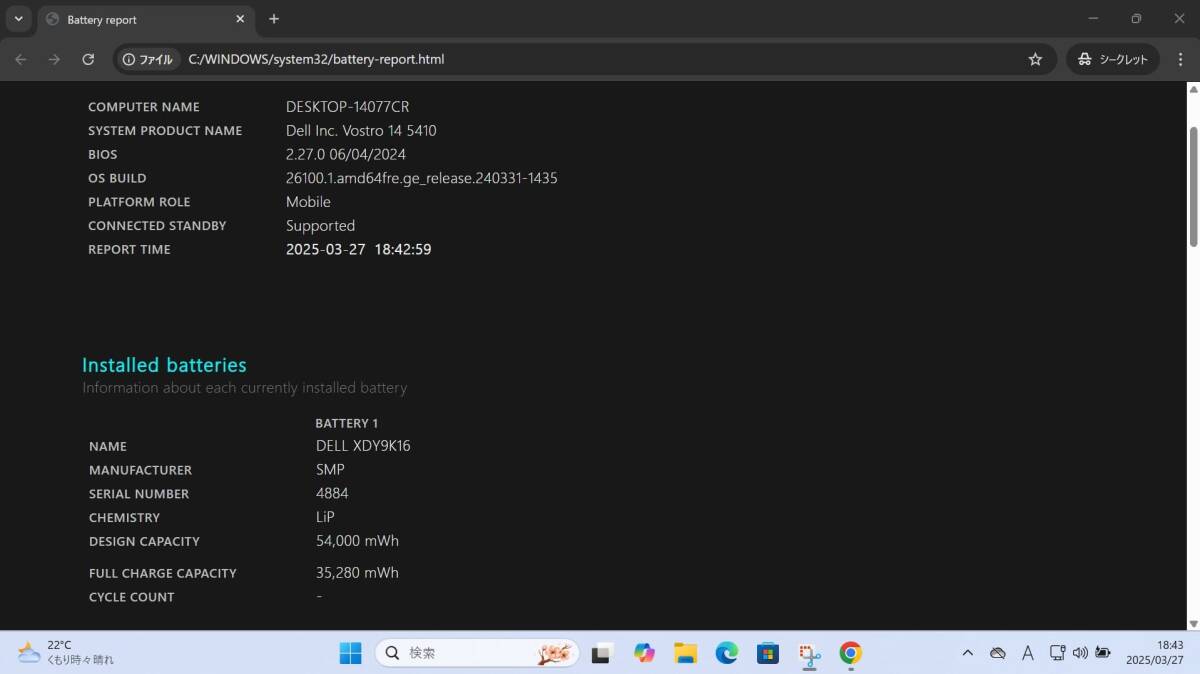
Task: Click the speaker volume tray icon
Action: coord(1080,653)
